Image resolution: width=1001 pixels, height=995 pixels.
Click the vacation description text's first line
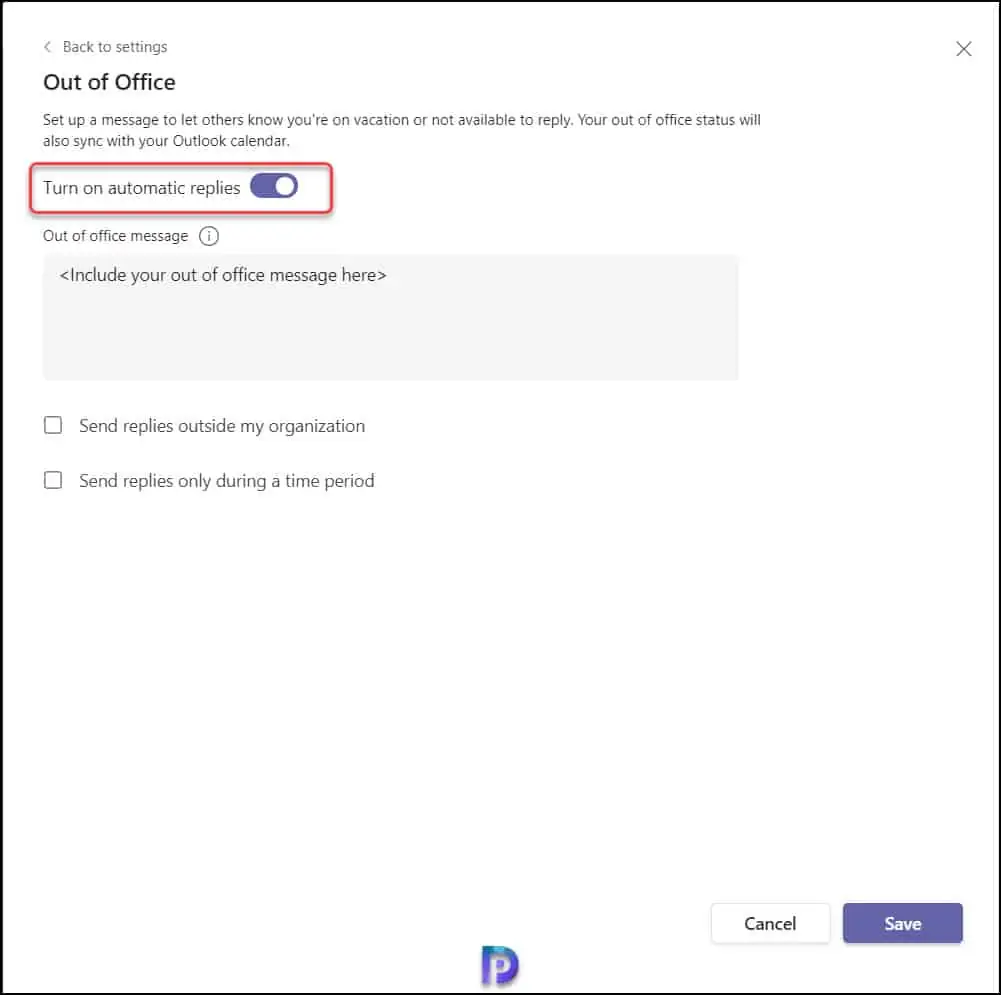(401, 120)
